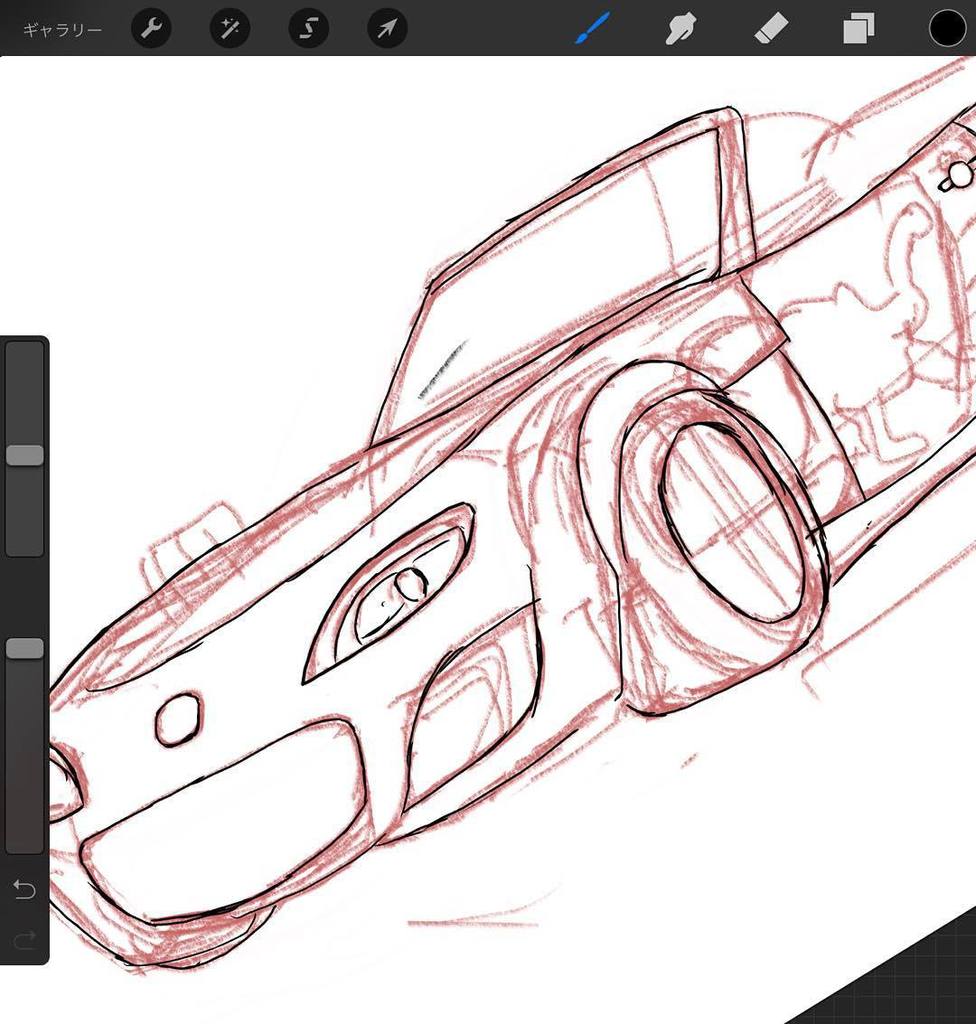Select the Paint brush tool

click(x=592, y=28)
